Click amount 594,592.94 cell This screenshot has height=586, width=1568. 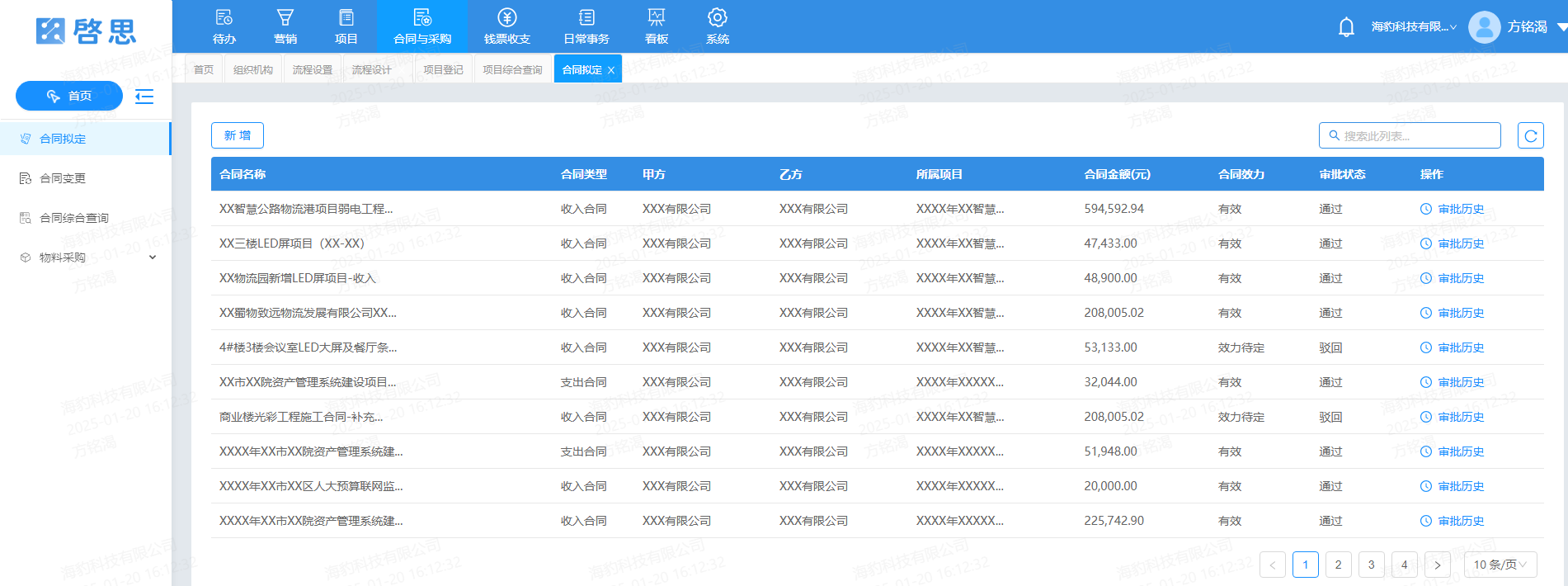click(x=1114, y=209)
